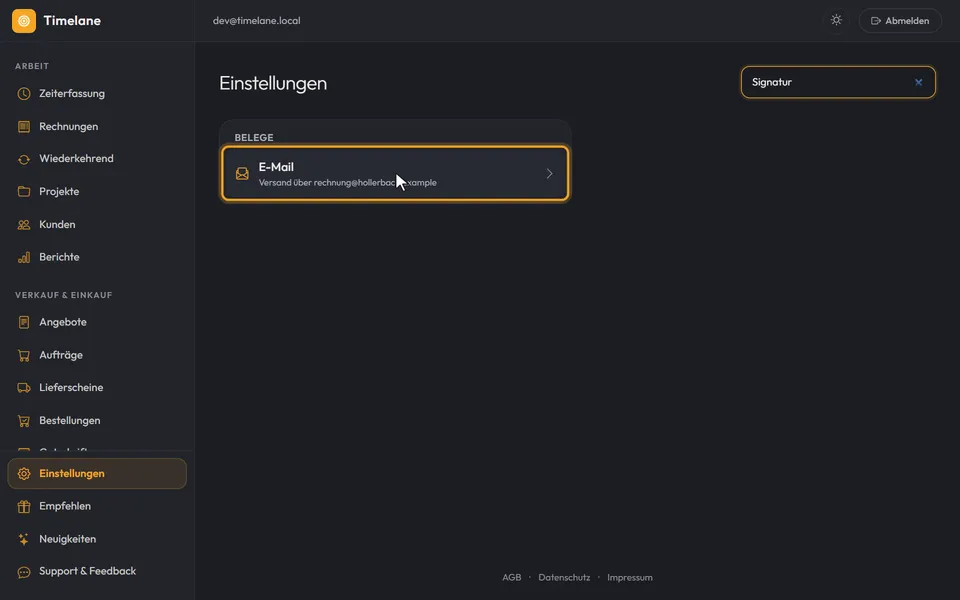Image resolution: width=960 pixels, height=600 pixels.
Task: Open Empfehlen in the sidebar
Action: coord(97,506)
